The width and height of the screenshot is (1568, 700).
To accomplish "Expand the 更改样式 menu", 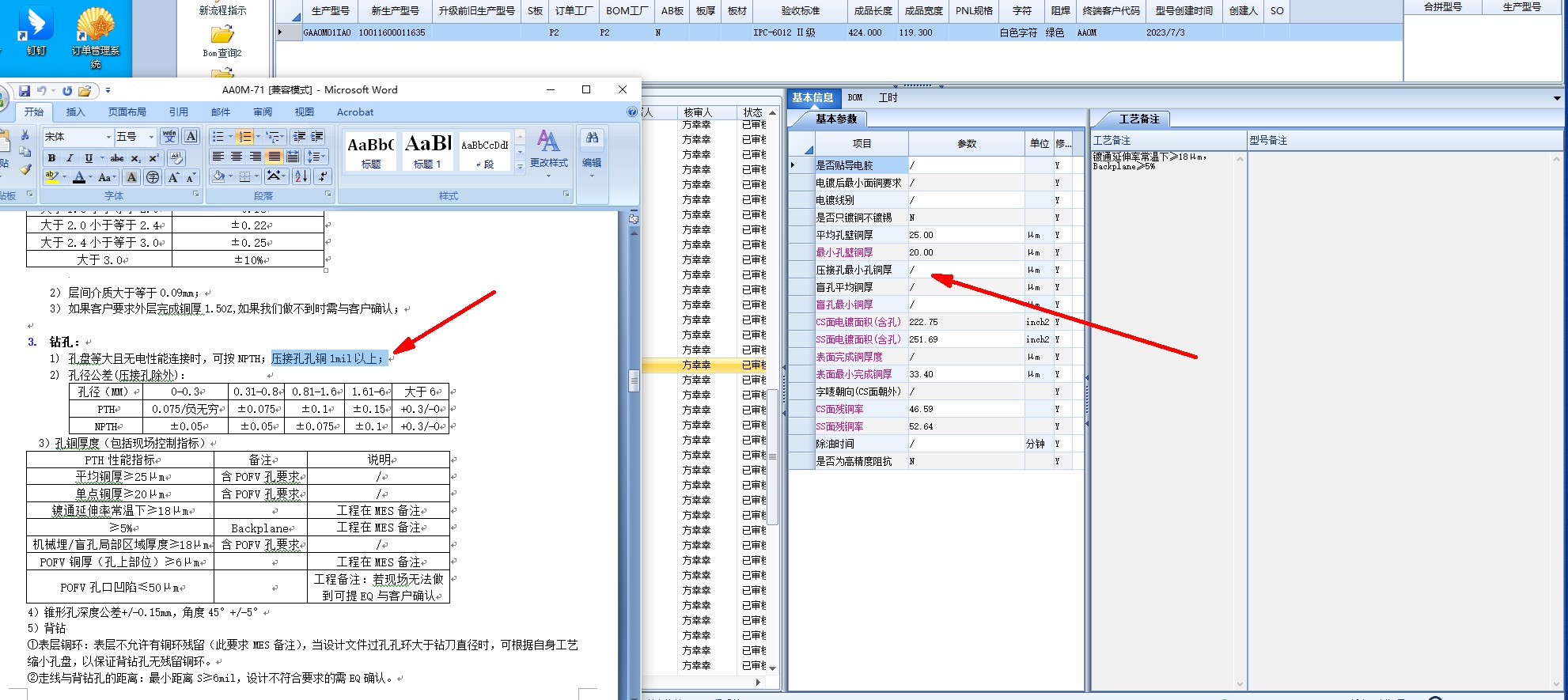I will tap(549, 152).
